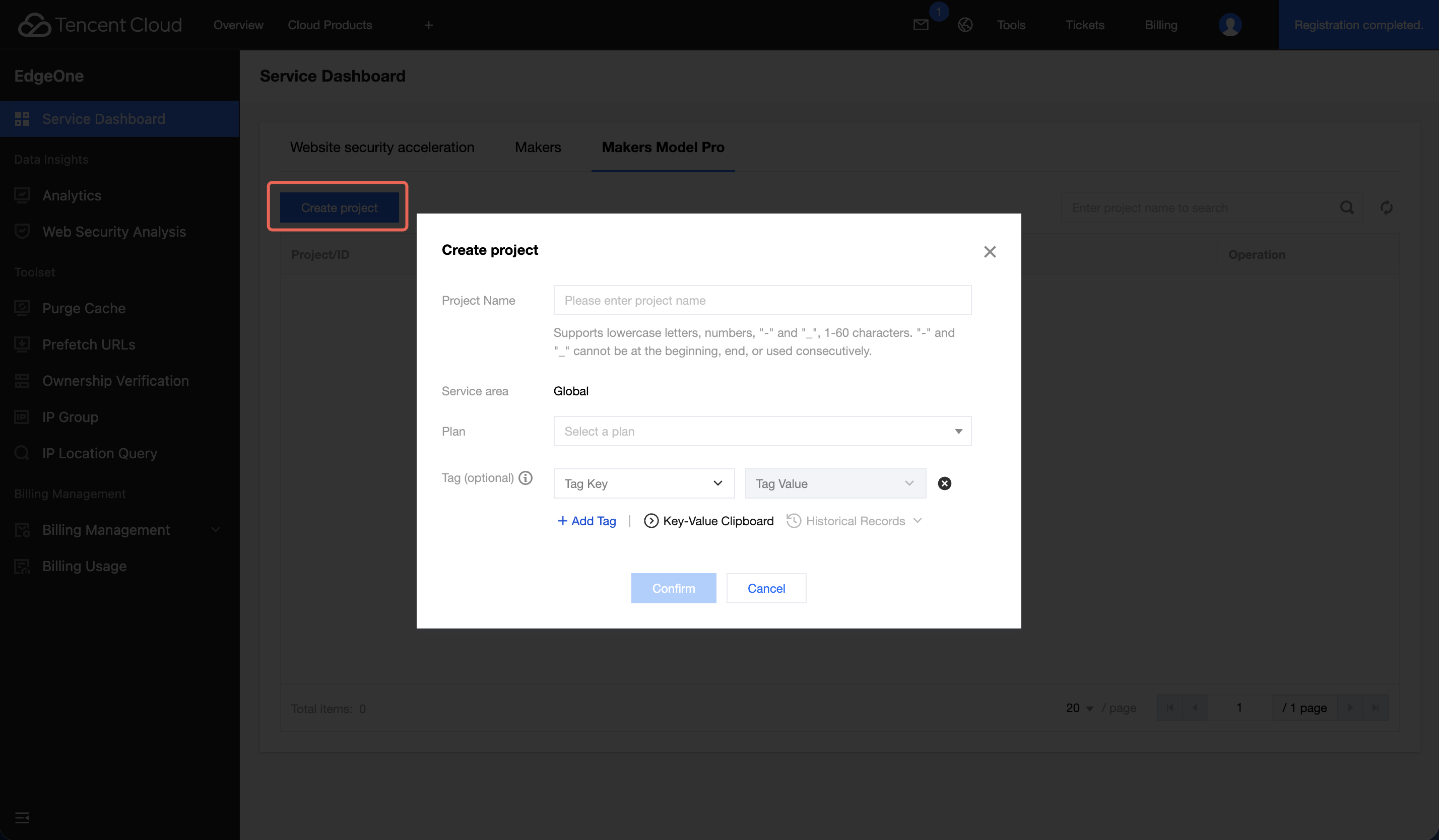This screenshot has height=840, width=1439.
Task: Click the IP Location Query magnifier icon
Action: [x=22, y=453]
